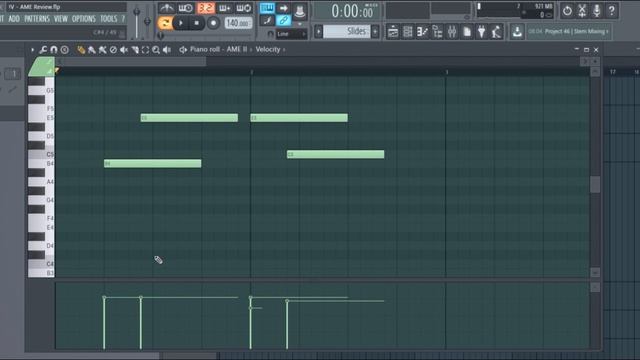Select the B4 note in piano roll
The image size is (640, 360).
pyautogui.click(x=153, y=164)
